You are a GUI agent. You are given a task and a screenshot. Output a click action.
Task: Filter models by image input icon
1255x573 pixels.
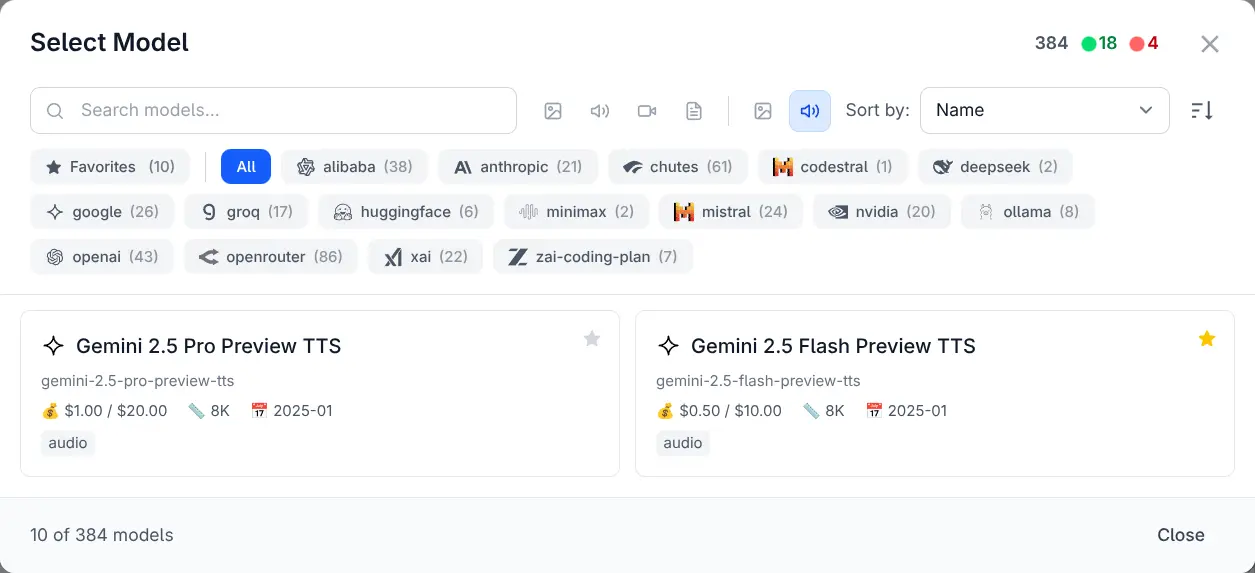pyautogui.click(x=553, y=111)
